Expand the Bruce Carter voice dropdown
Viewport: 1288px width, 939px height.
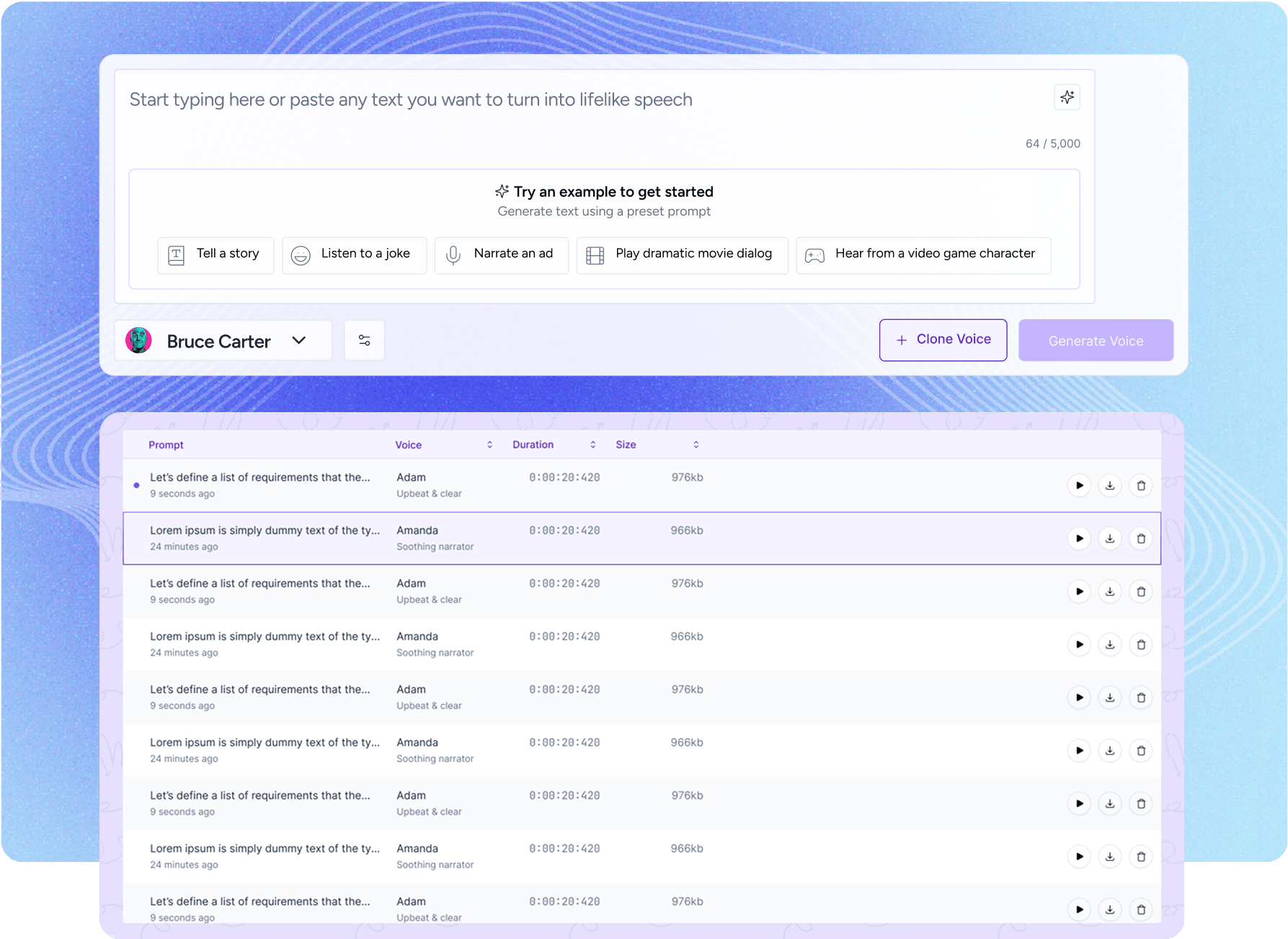coord(299,340)
